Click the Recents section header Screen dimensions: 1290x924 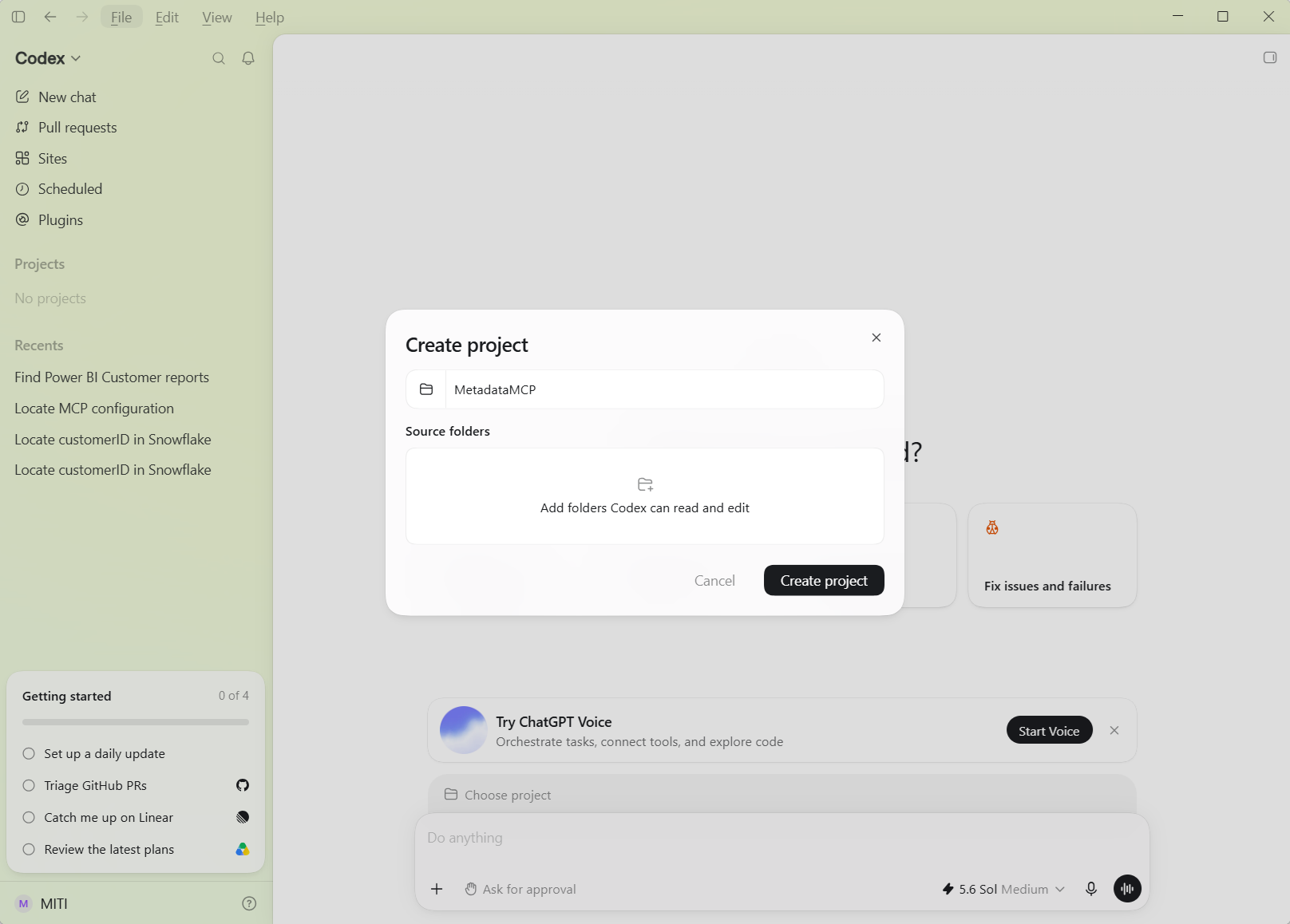click(x=38, y=346)
